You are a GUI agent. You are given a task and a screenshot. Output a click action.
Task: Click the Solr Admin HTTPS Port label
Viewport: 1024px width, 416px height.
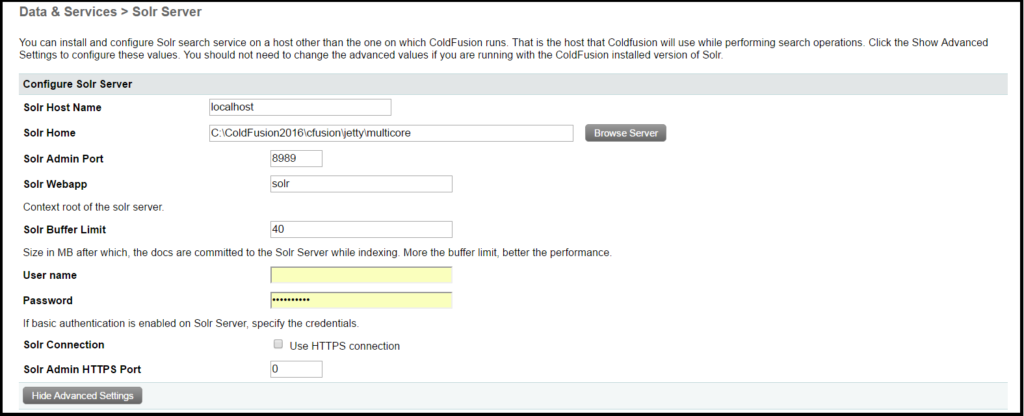(82, 370)
